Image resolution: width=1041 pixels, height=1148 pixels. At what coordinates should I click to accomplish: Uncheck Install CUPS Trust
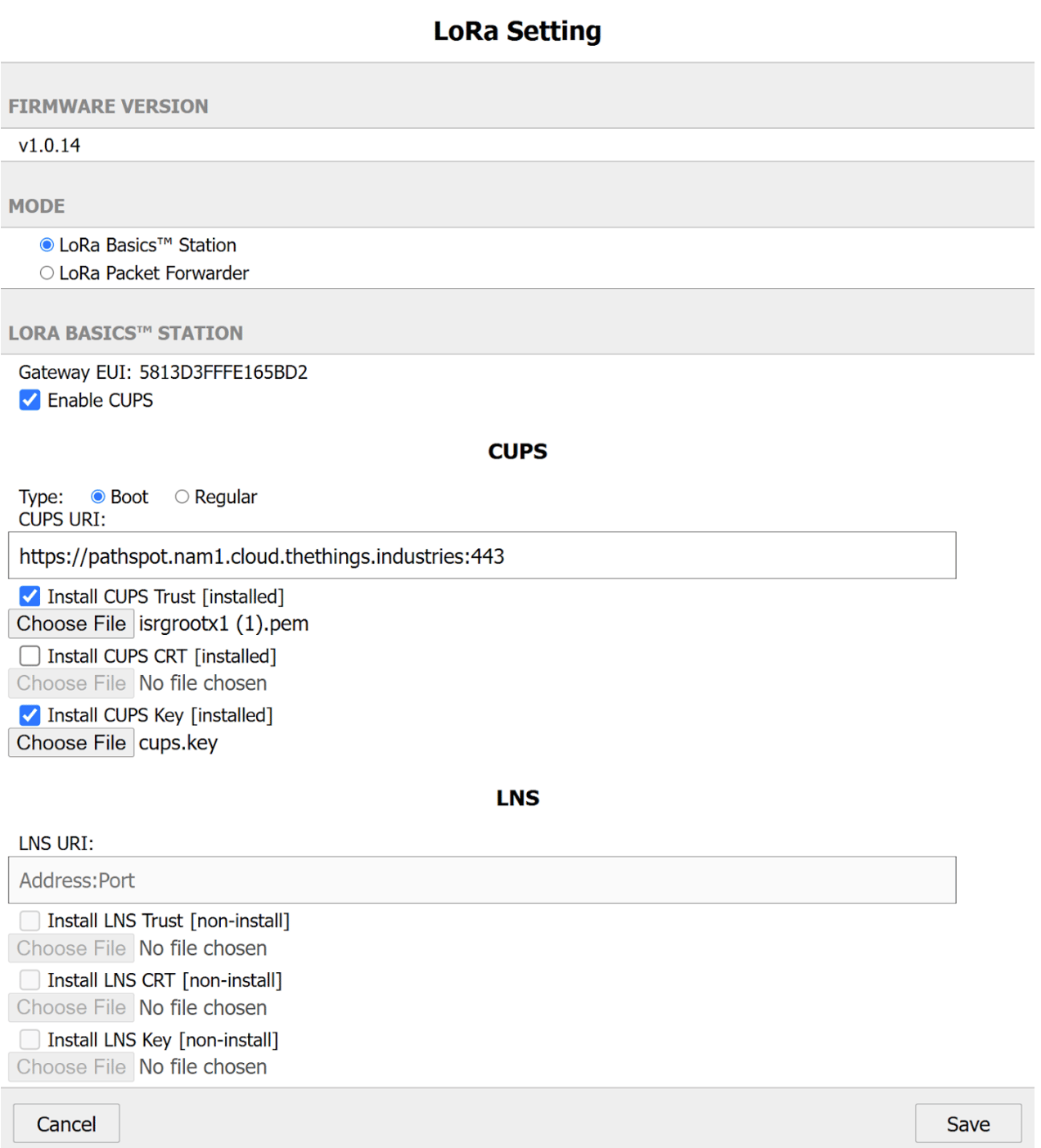coord(29,596)
